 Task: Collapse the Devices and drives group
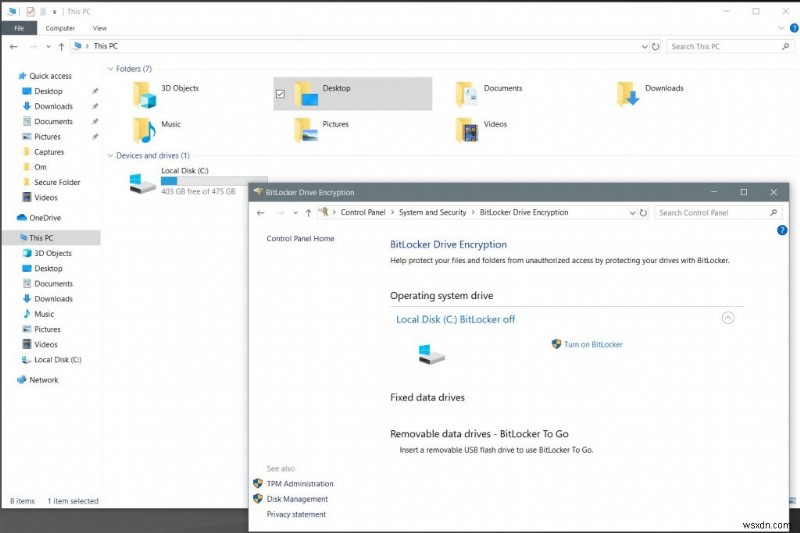110,156
